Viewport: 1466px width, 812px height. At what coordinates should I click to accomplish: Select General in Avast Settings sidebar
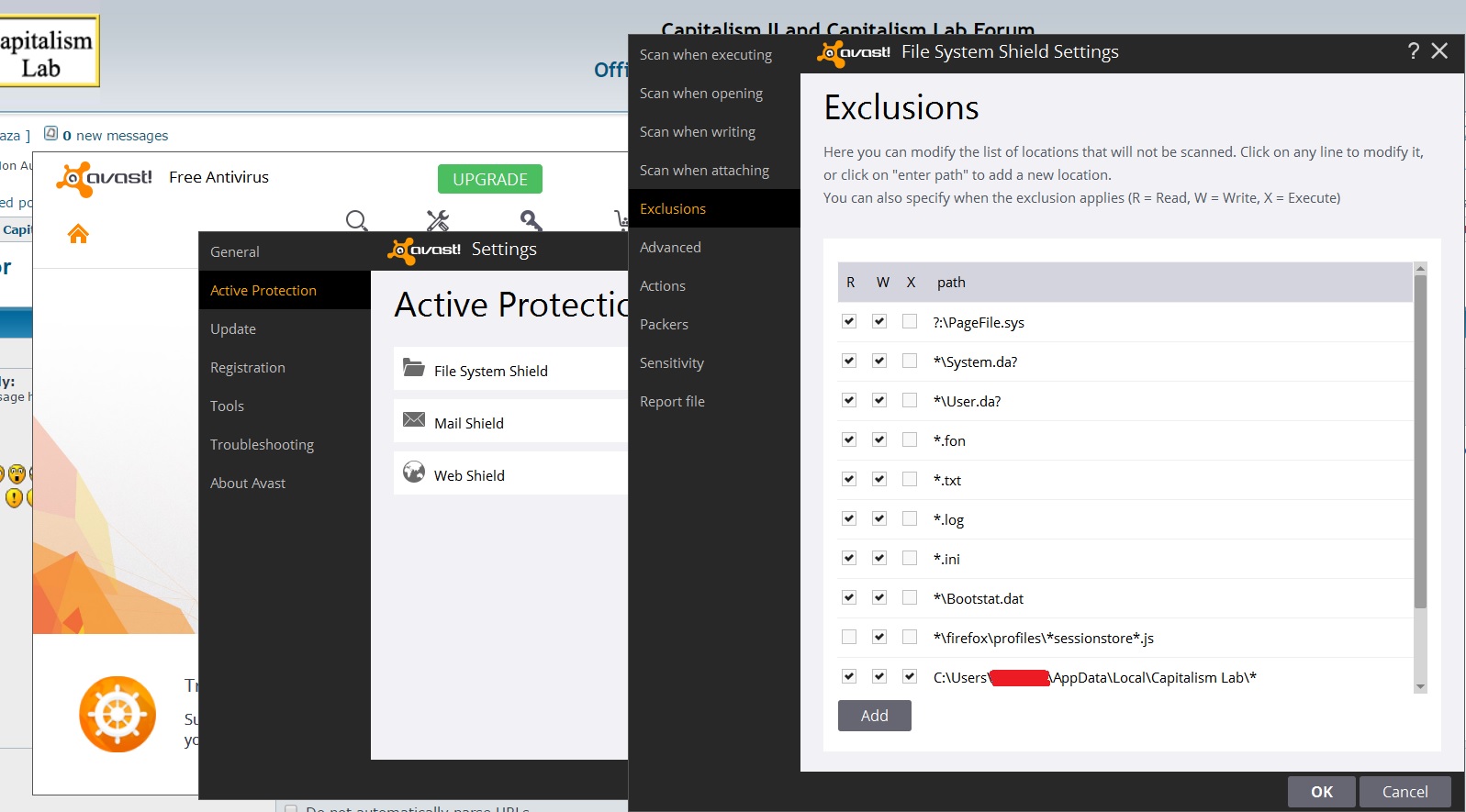(x=285, y=251)
